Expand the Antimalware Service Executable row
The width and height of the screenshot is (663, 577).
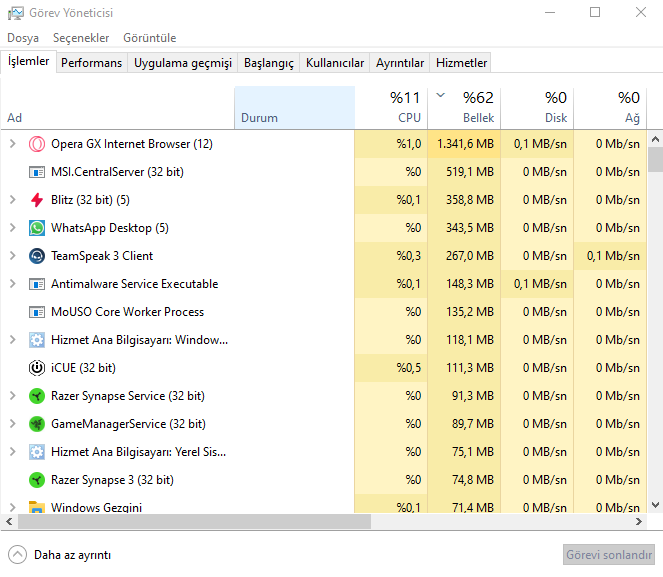pyautogui.click(x=12, y=284)
